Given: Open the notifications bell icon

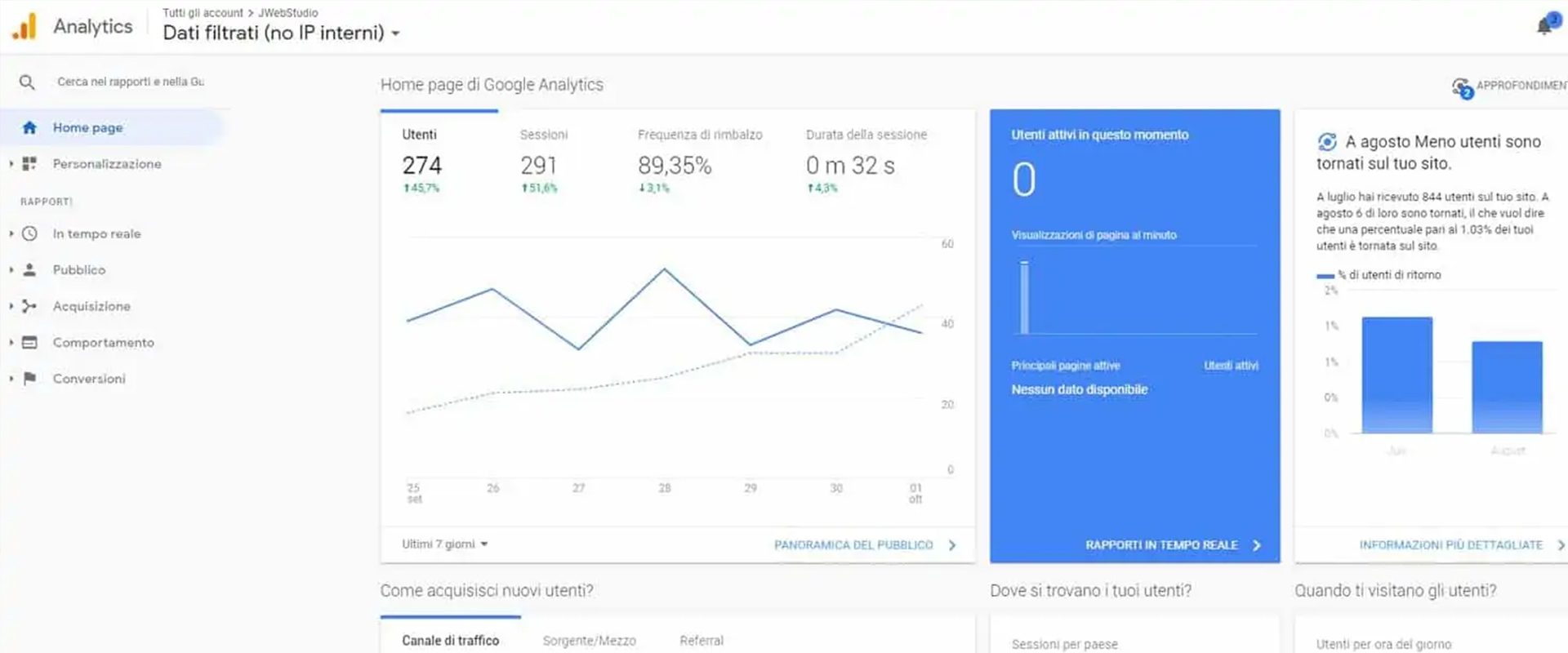Looking at the screenshot, I should 1543,26.
